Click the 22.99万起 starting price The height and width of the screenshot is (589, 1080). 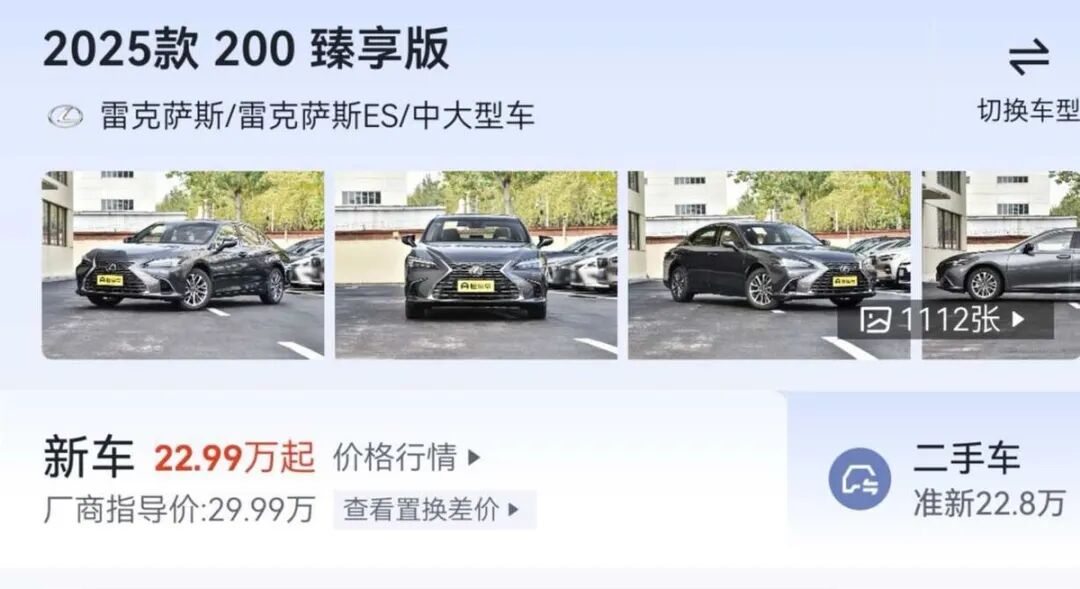point(234,457)
